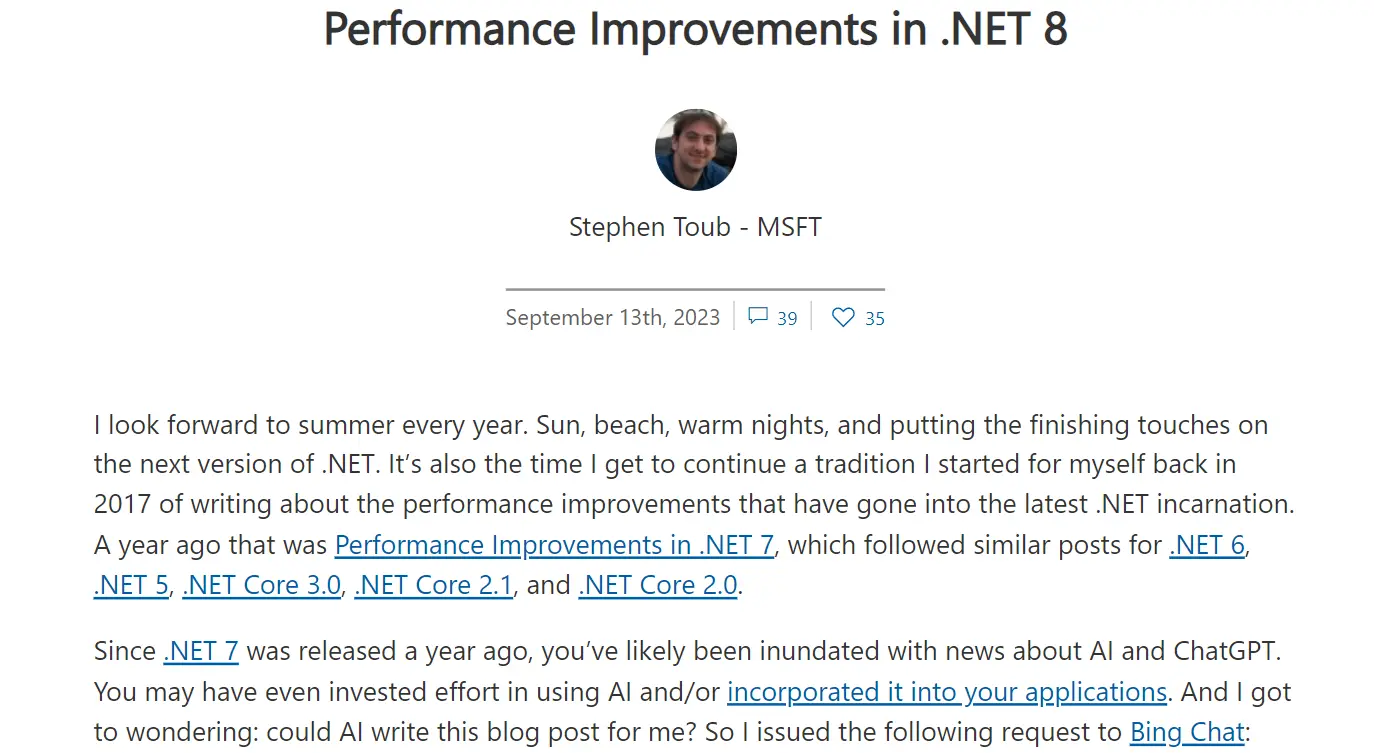Click the comments speech bubble icon
This screenshot has width=1374, height=753.
pyautogui.click(x=758, y=317)
